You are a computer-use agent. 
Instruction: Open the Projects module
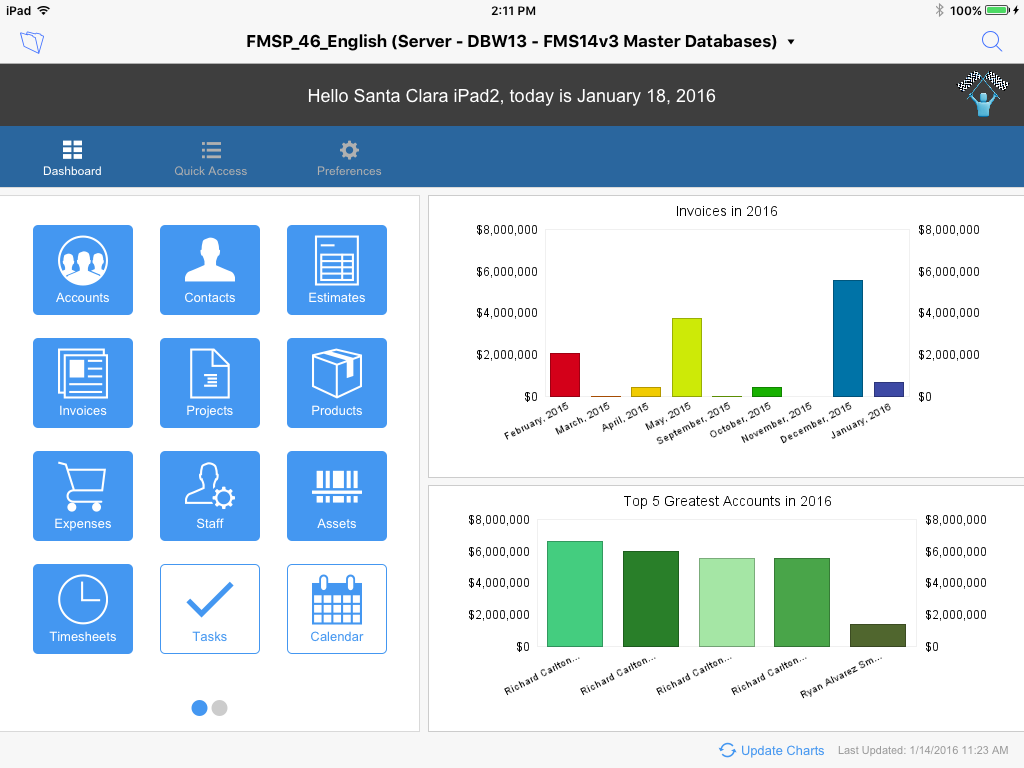(x=210, y=383)
